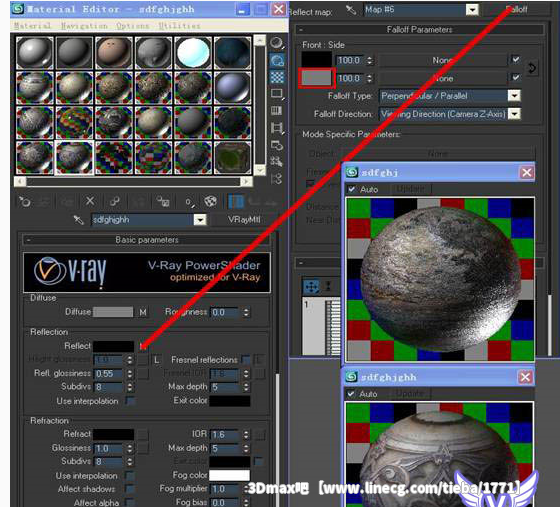The image size is (560, 507).
Task: Adjust the IOR 1.6 spinner arrows
Action: (x=246, y=435)
